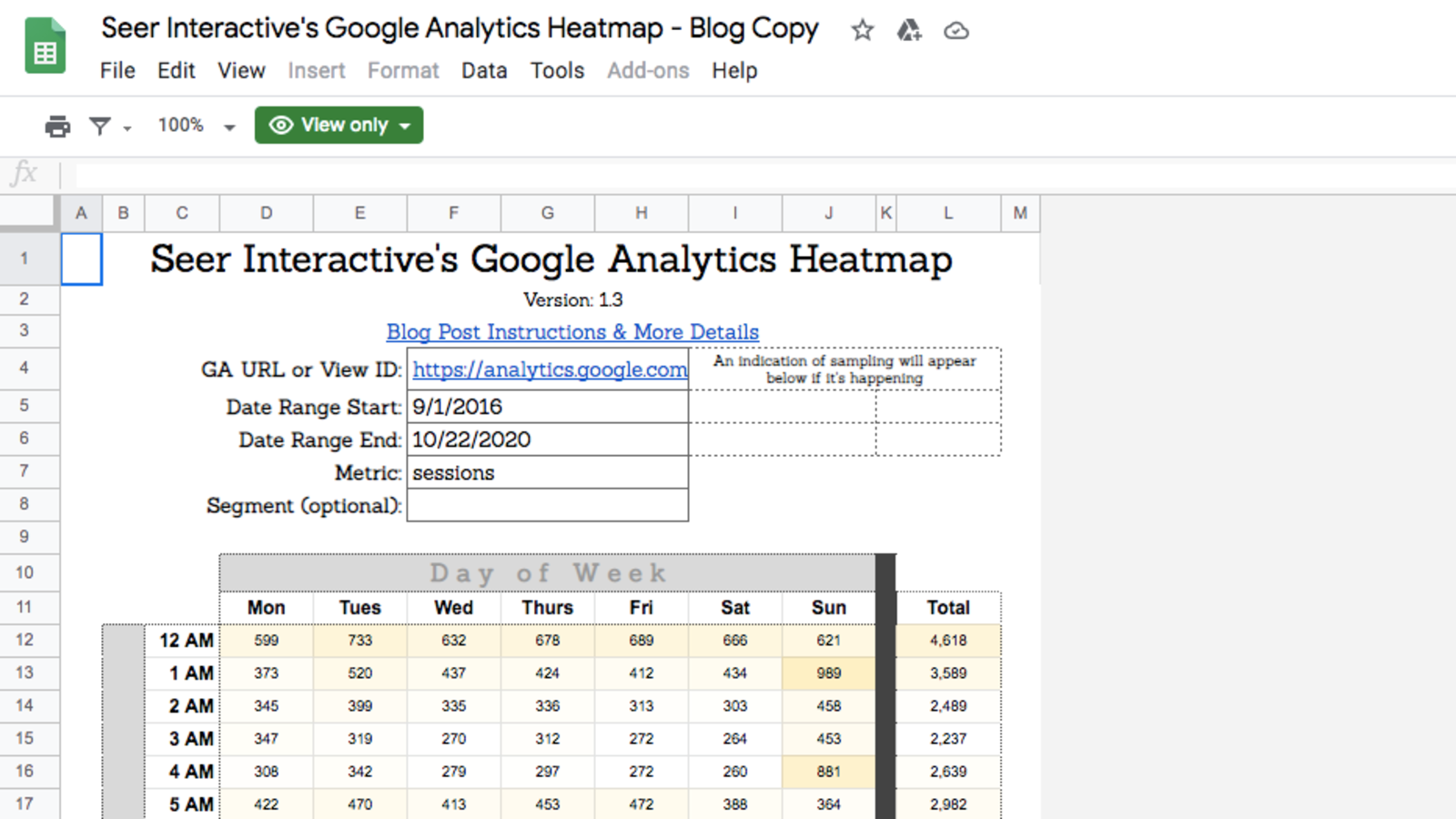Open the View only mode dropdown
Viewport: 1456px width, 819px height.
pyautogui.click(x=339, y=126)
